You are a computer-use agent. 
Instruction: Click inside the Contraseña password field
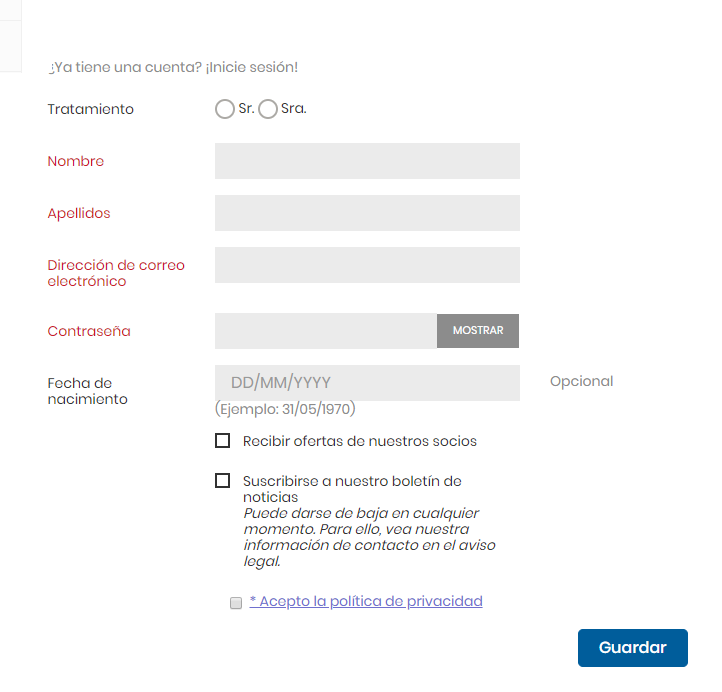[x=325, y=331]
